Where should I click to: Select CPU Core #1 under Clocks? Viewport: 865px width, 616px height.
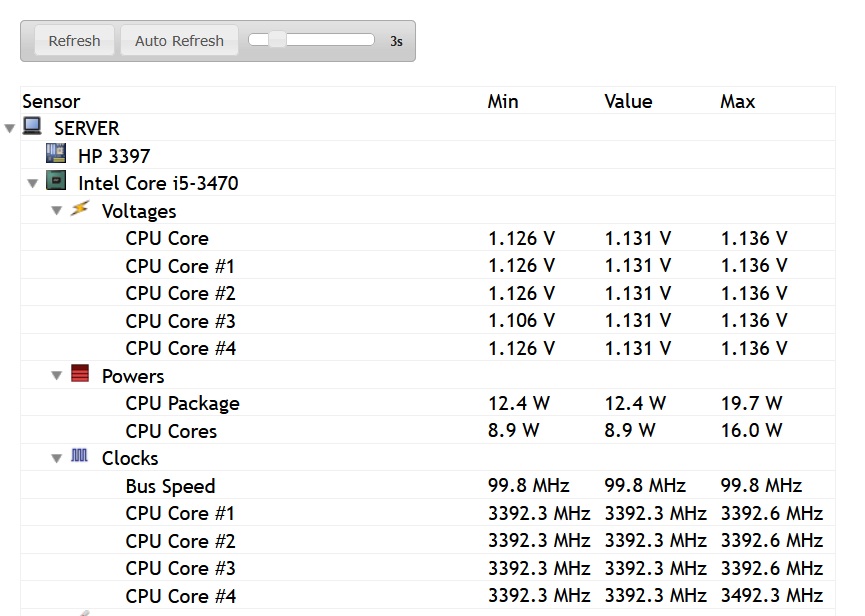[428, 513]
